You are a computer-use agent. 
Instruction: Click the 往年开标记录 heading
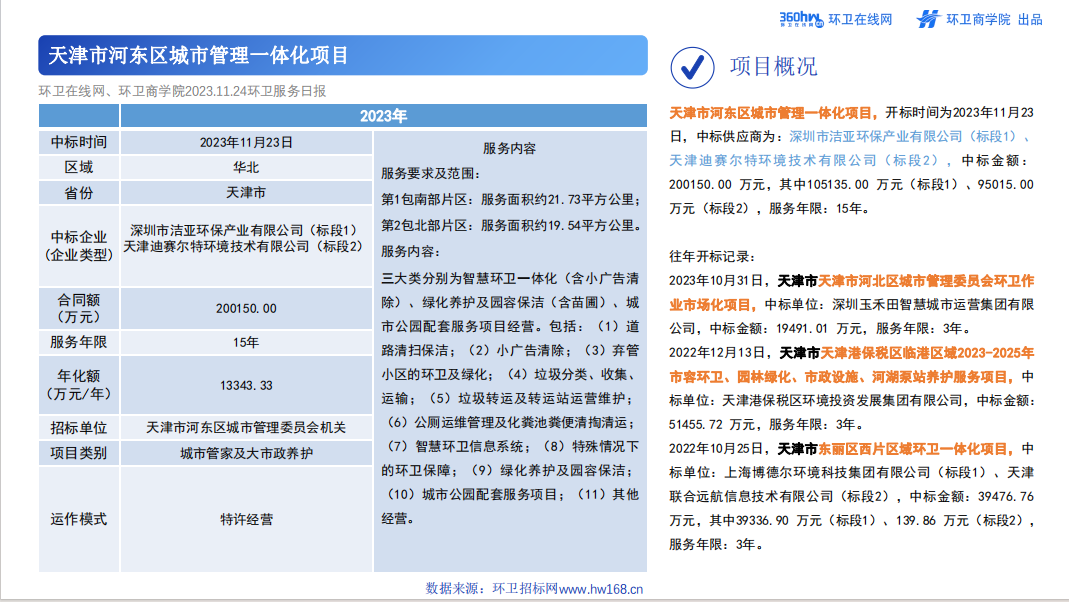tap(712, 257)
